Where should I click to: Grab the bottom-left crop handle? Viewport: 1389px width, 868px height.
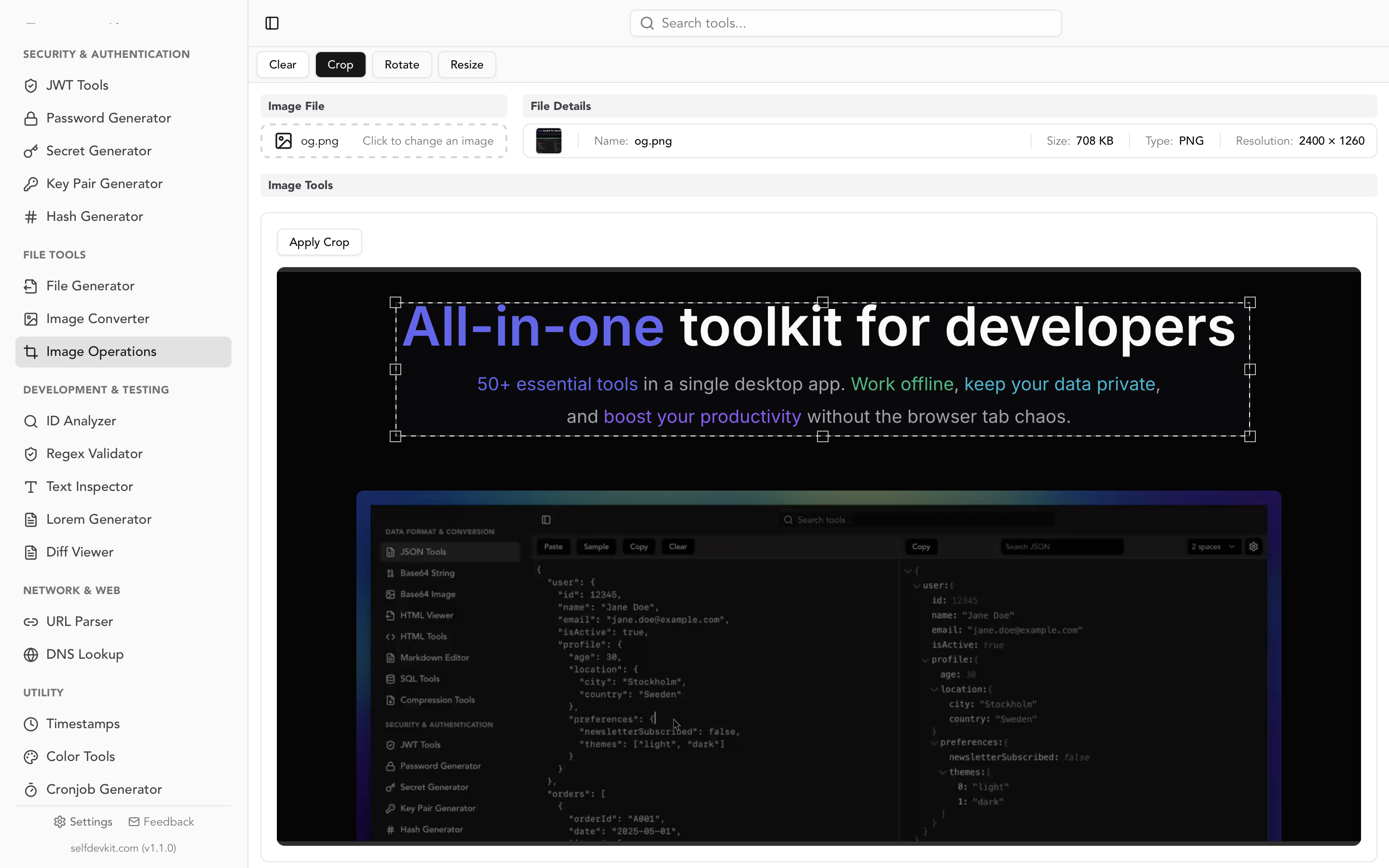(x=395, y=436)
